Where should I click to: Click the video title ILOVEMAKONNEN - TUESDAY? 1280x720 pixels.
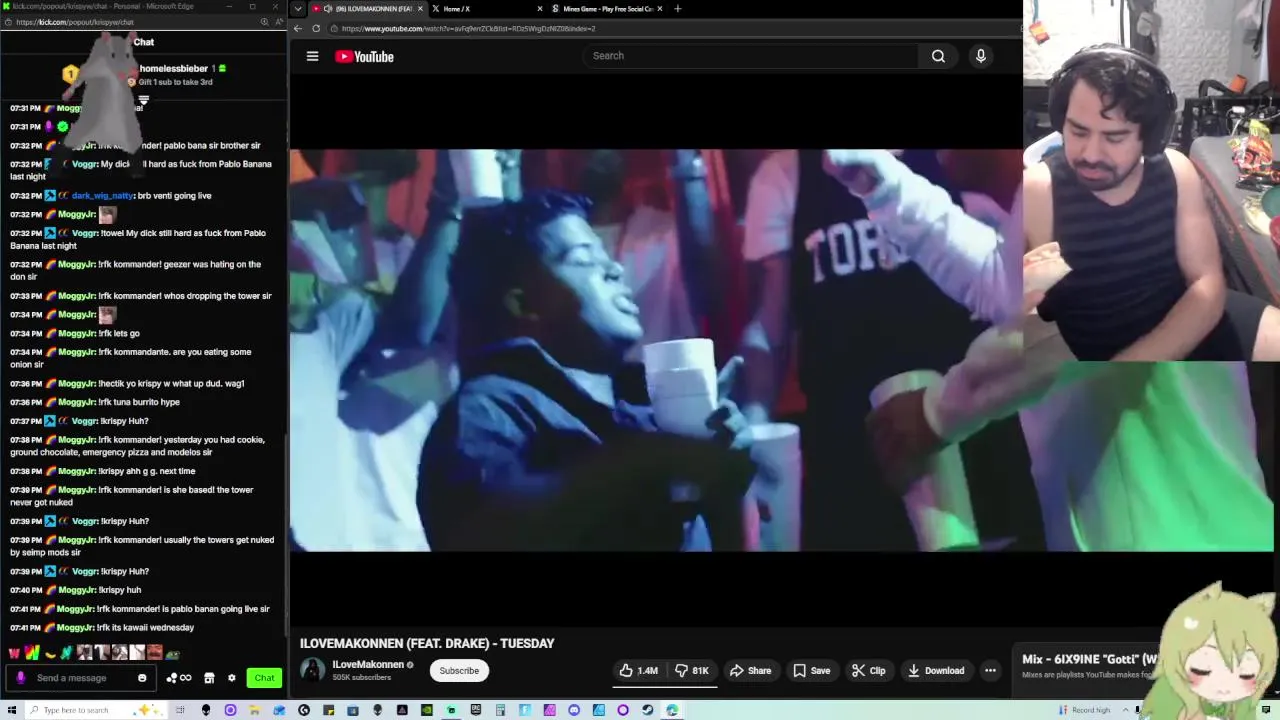(x=427, y=643)
